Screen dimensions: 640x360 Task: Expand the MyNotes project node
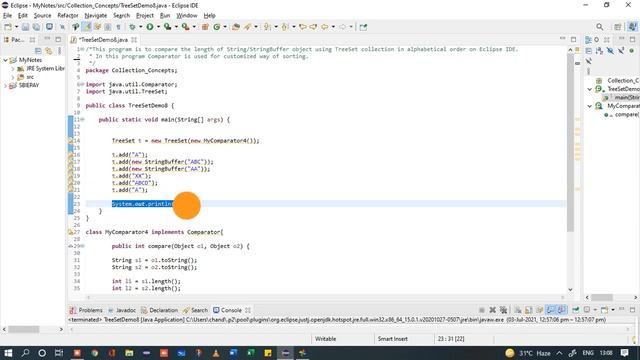point(6,60)
